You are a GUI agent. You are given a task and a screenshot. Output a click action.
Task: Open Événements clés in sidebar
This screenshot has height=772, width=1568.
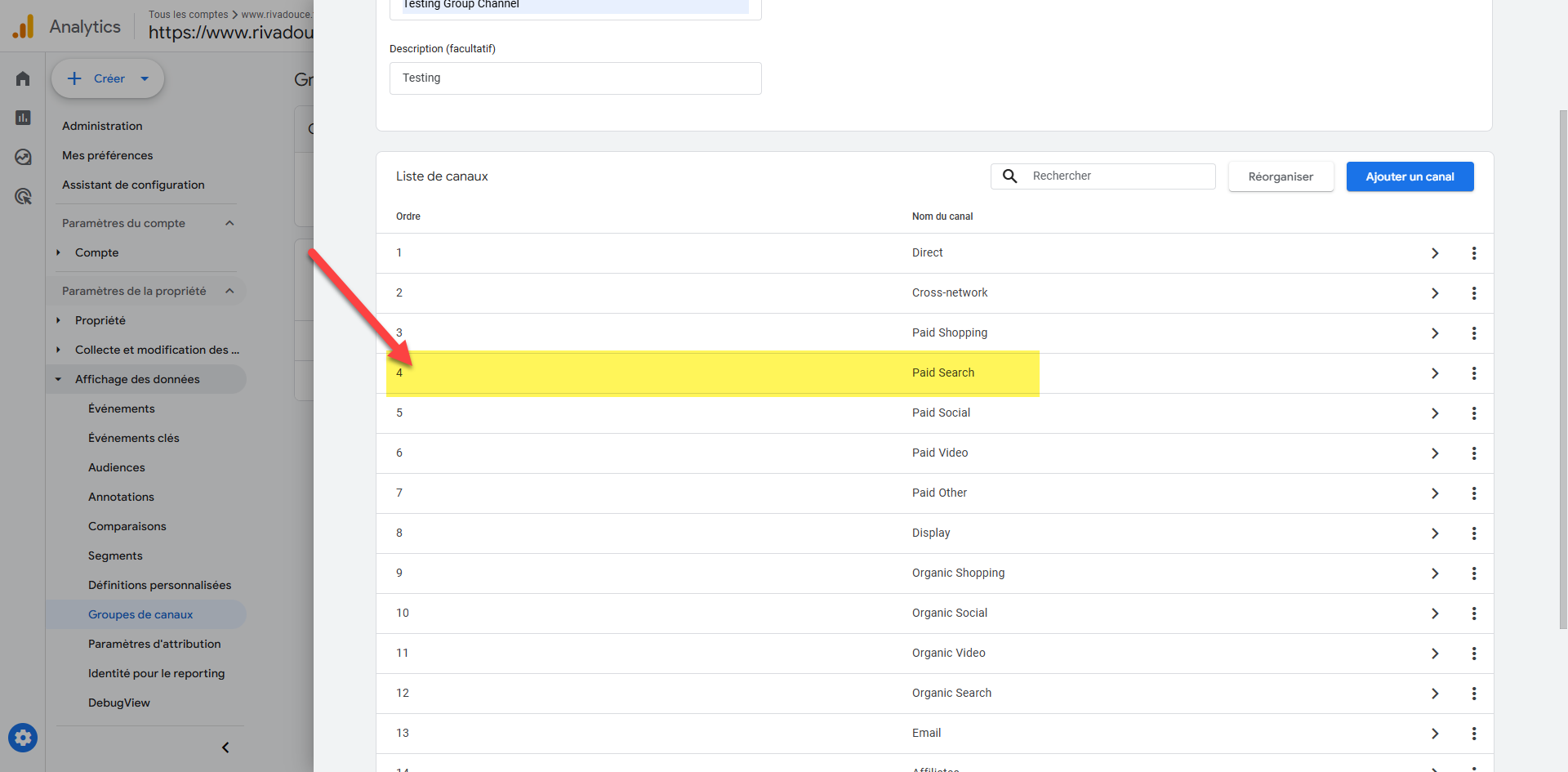click(134, 438)
